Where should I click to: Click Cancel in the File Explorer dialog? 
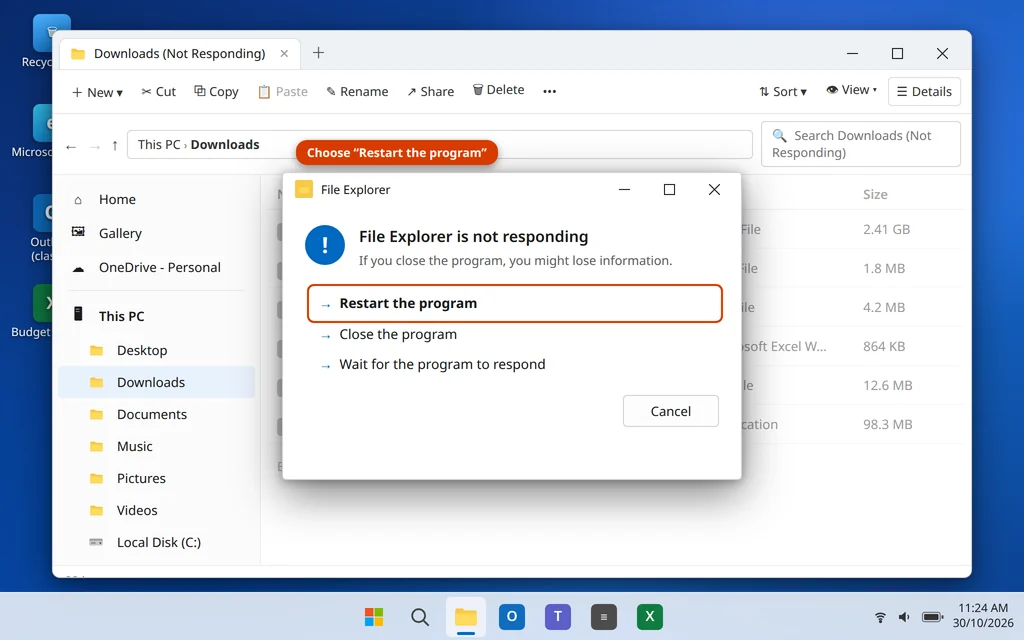tap(671, 411)
